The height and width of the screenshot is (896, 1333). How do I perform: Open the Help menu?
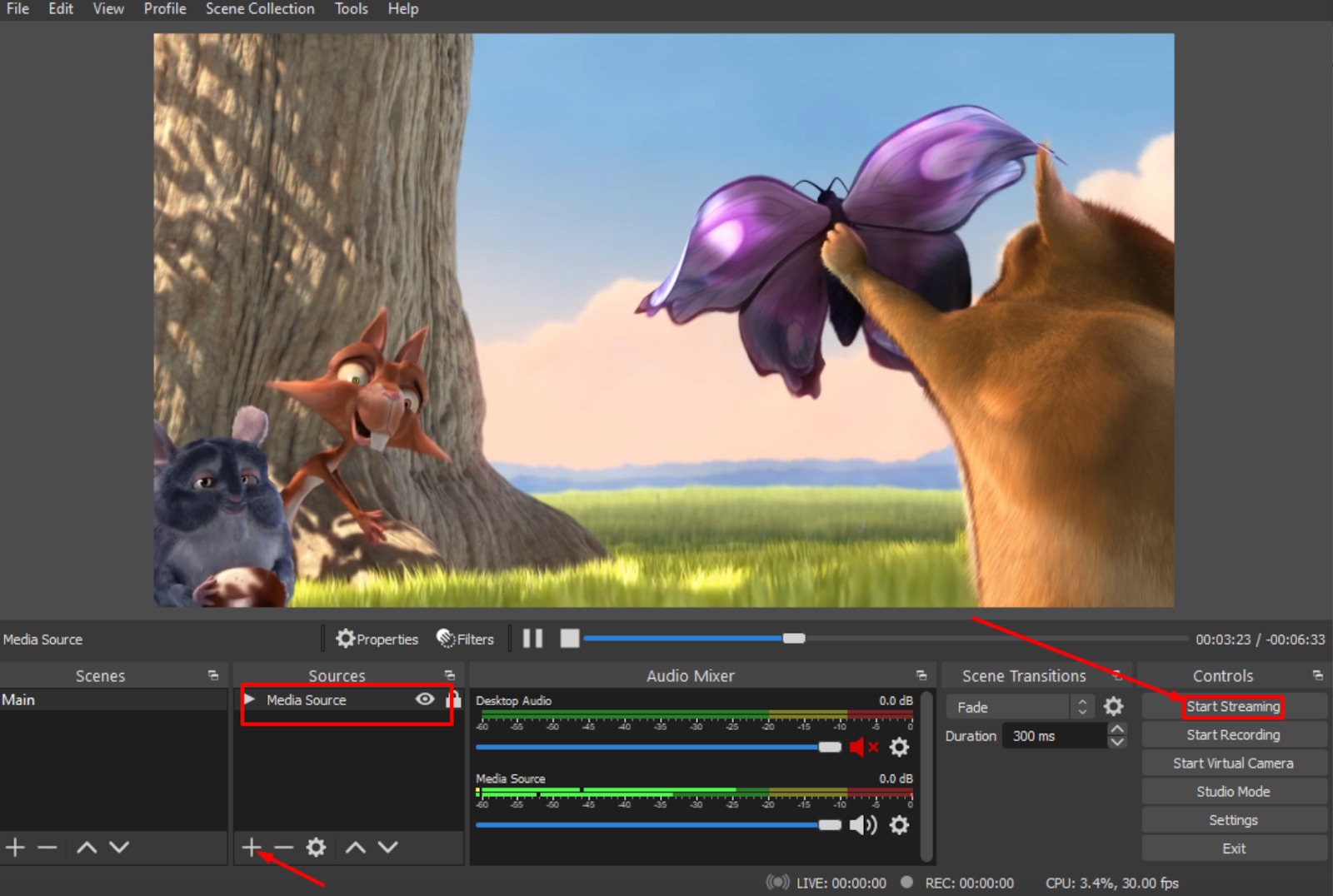[x=403, y=9]
